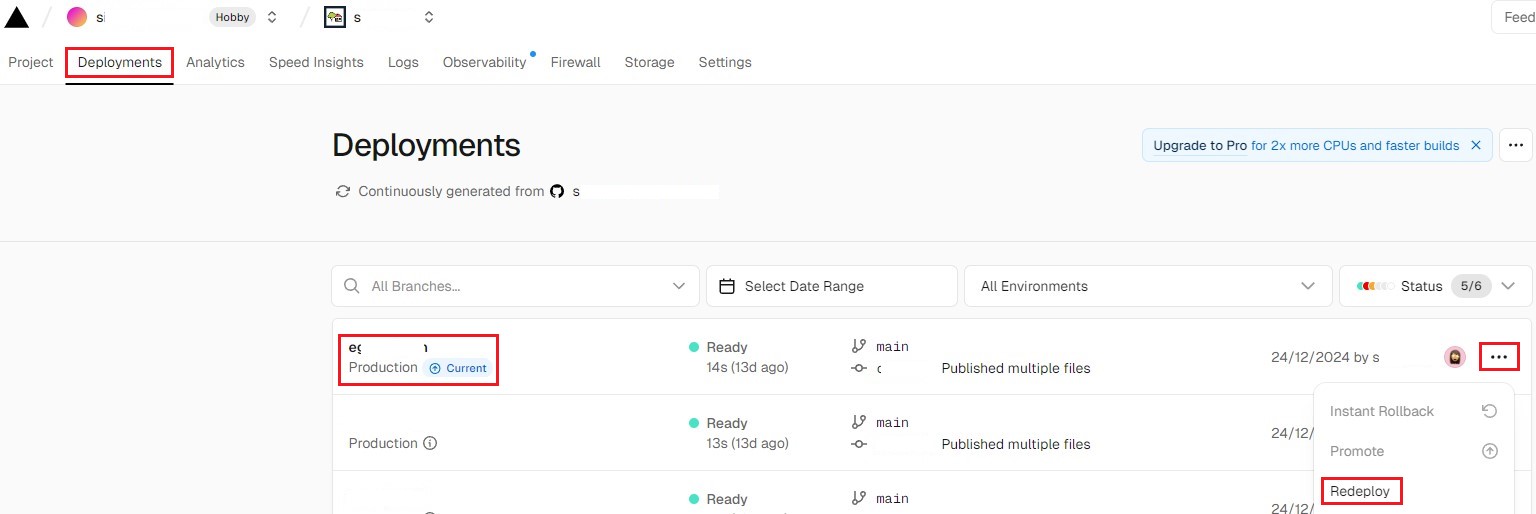
Task: Click the project thumbnail icon in breadcrumb
Action: coord(335,17)
